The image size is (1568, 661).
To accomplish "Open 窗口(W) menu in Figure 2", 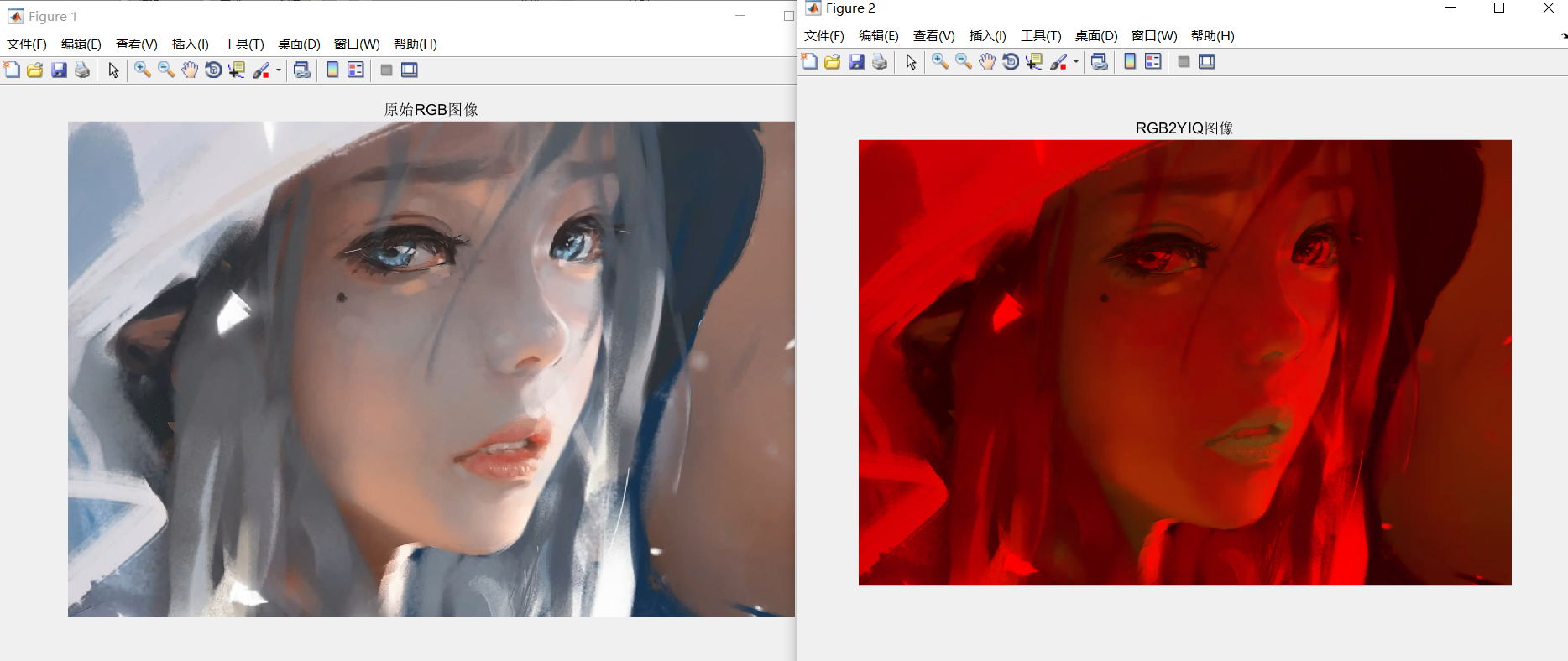I will [1154, 36].
